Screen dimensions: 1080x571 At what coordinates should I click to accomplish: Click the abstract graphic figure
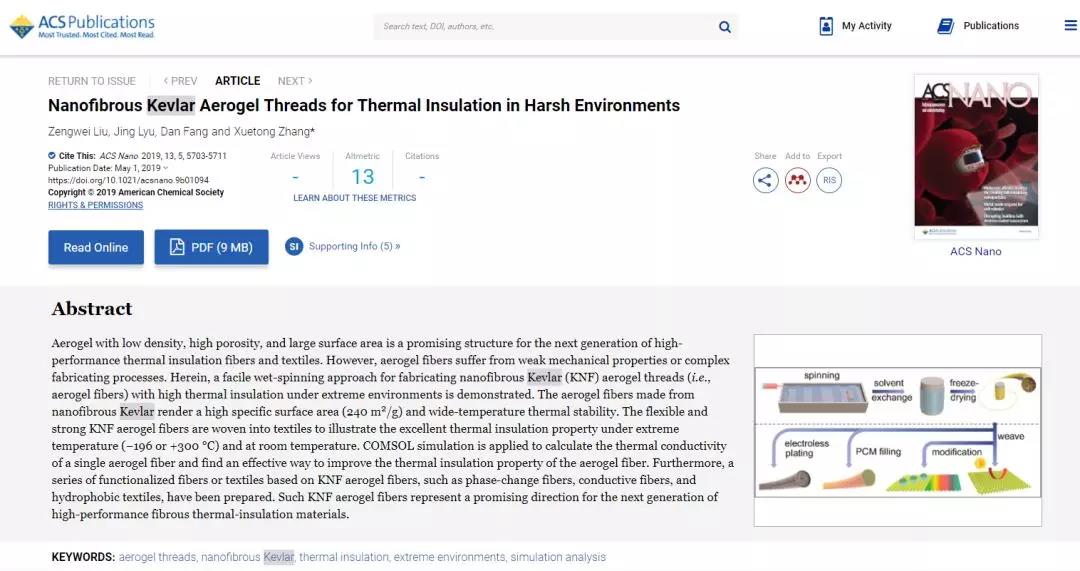point(897,430)
